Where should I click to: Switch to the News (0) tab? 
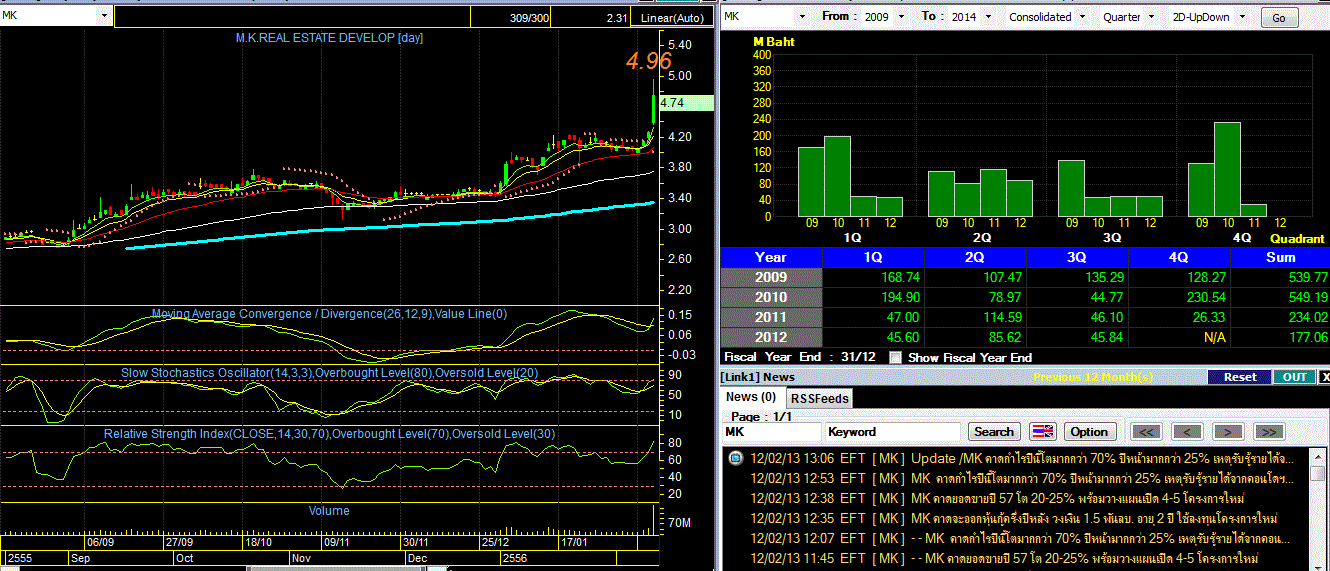(750, 397)
